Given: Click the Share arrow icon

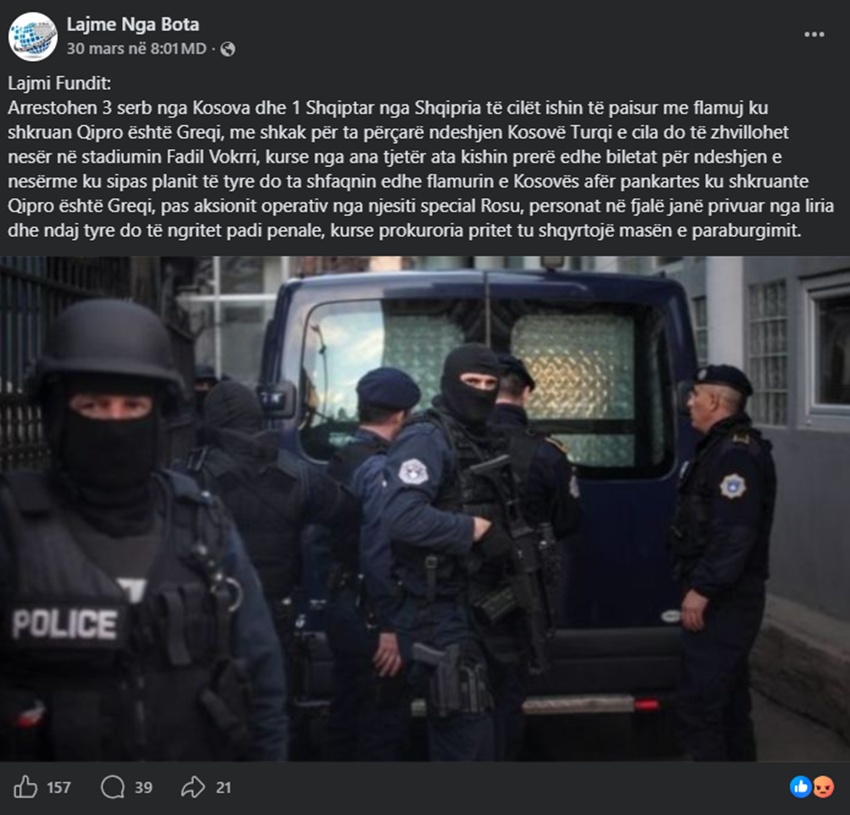Looking at the screenshot, I should [x=193, y=787].
